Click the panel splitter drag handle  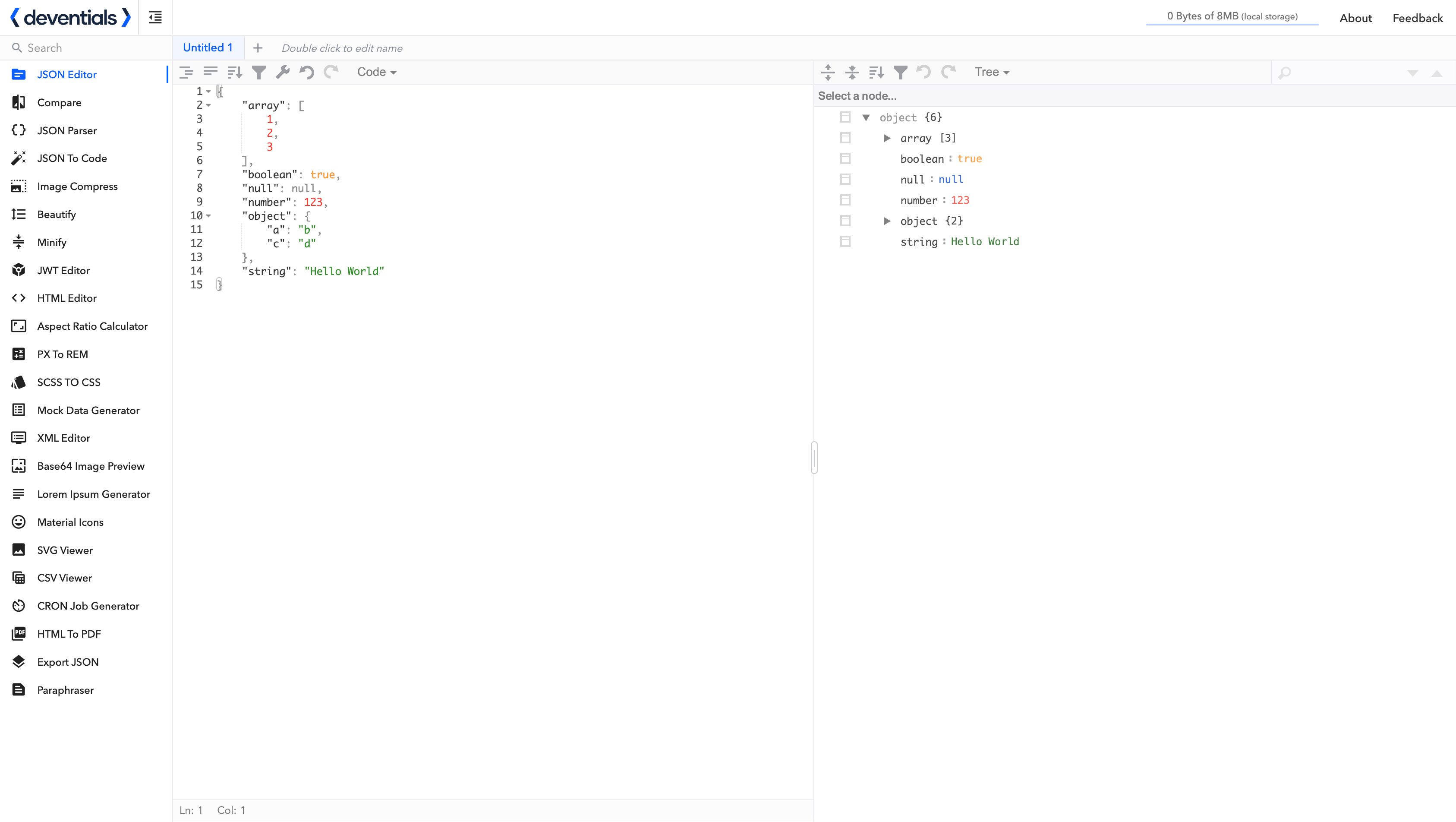[x=814, y=457]
